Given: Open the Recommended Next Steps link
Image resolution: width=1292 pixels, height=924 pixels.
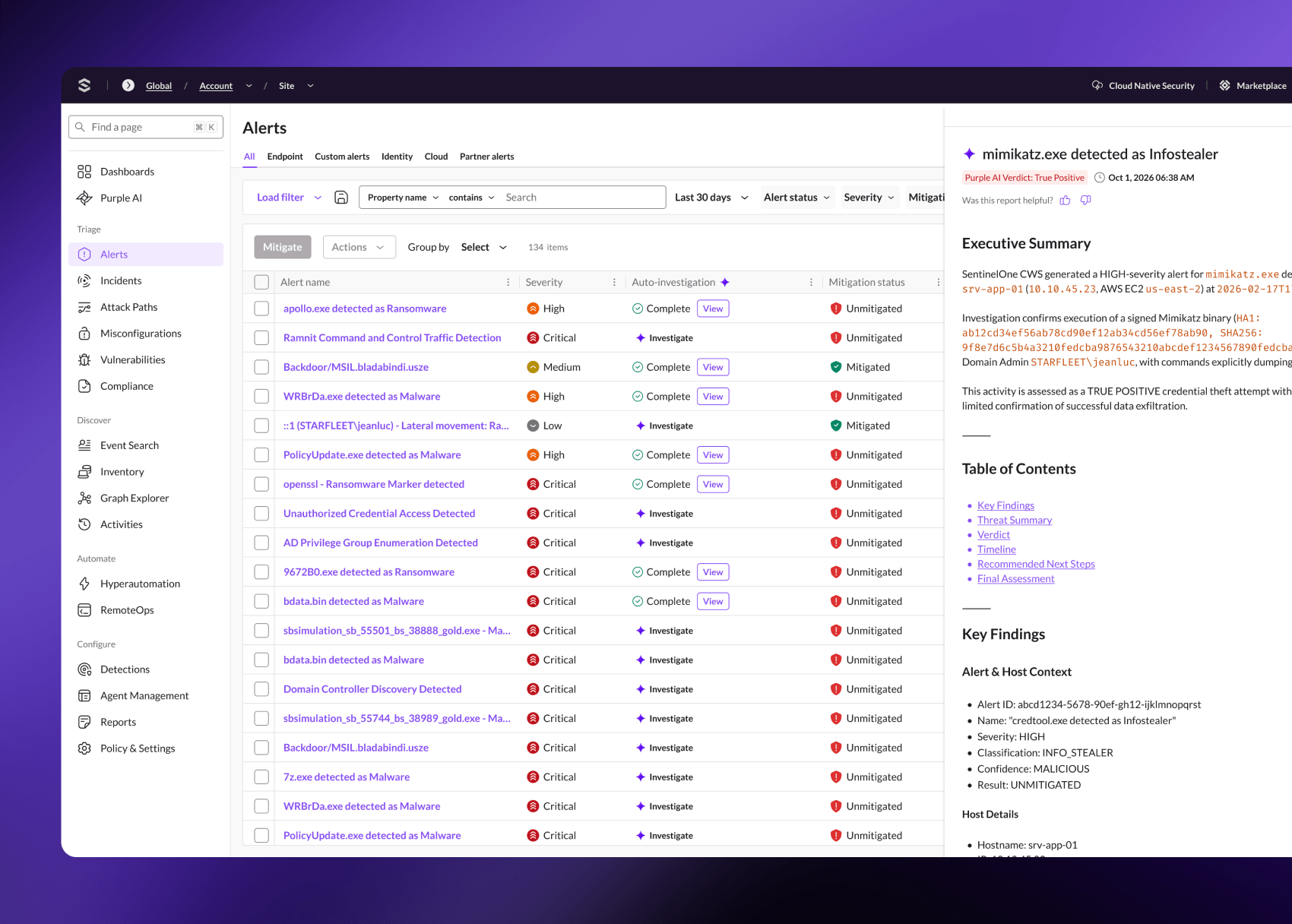Looking at the screenshot, I should [1035, 565].
